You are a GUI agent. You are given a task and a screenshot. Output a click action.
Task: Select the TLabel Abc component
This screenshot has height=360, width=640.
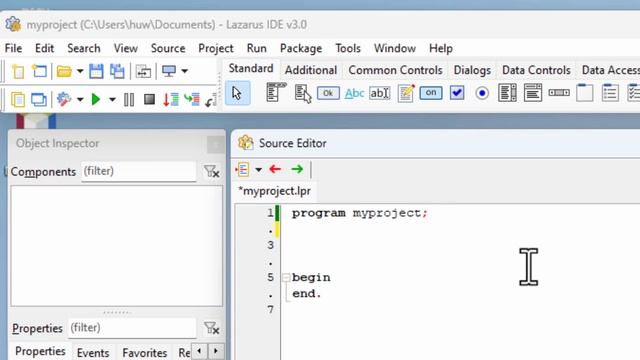click(x=354, y=93)
